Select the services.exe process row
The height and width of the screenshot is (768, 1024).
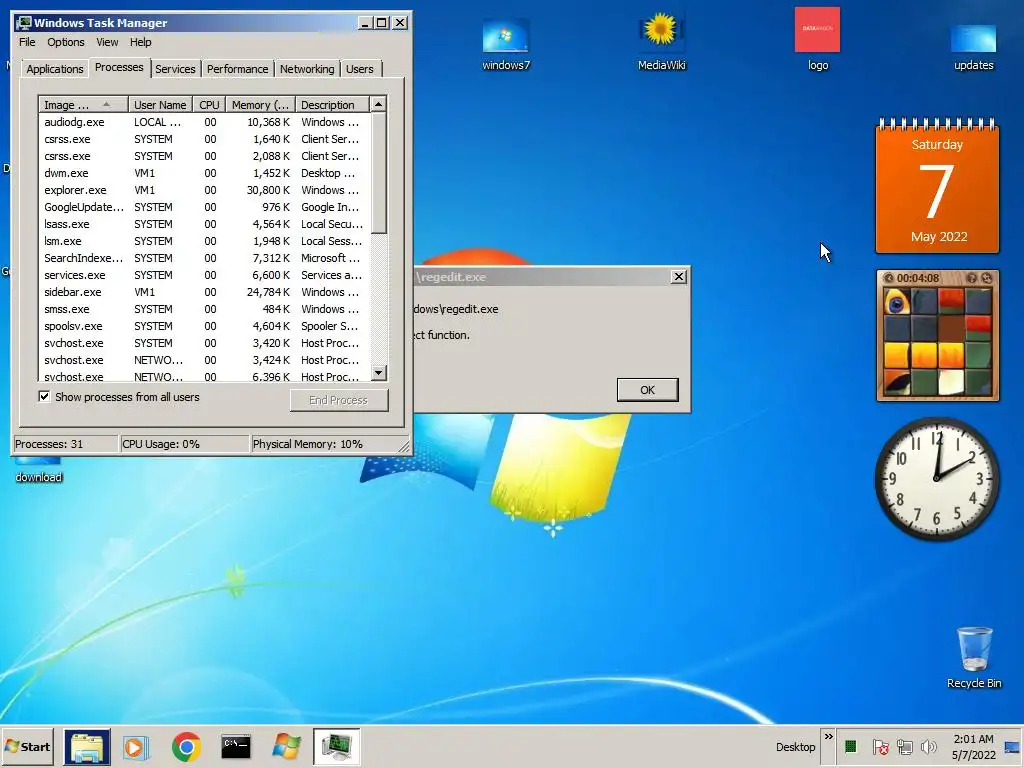click(x=204, y=275)
